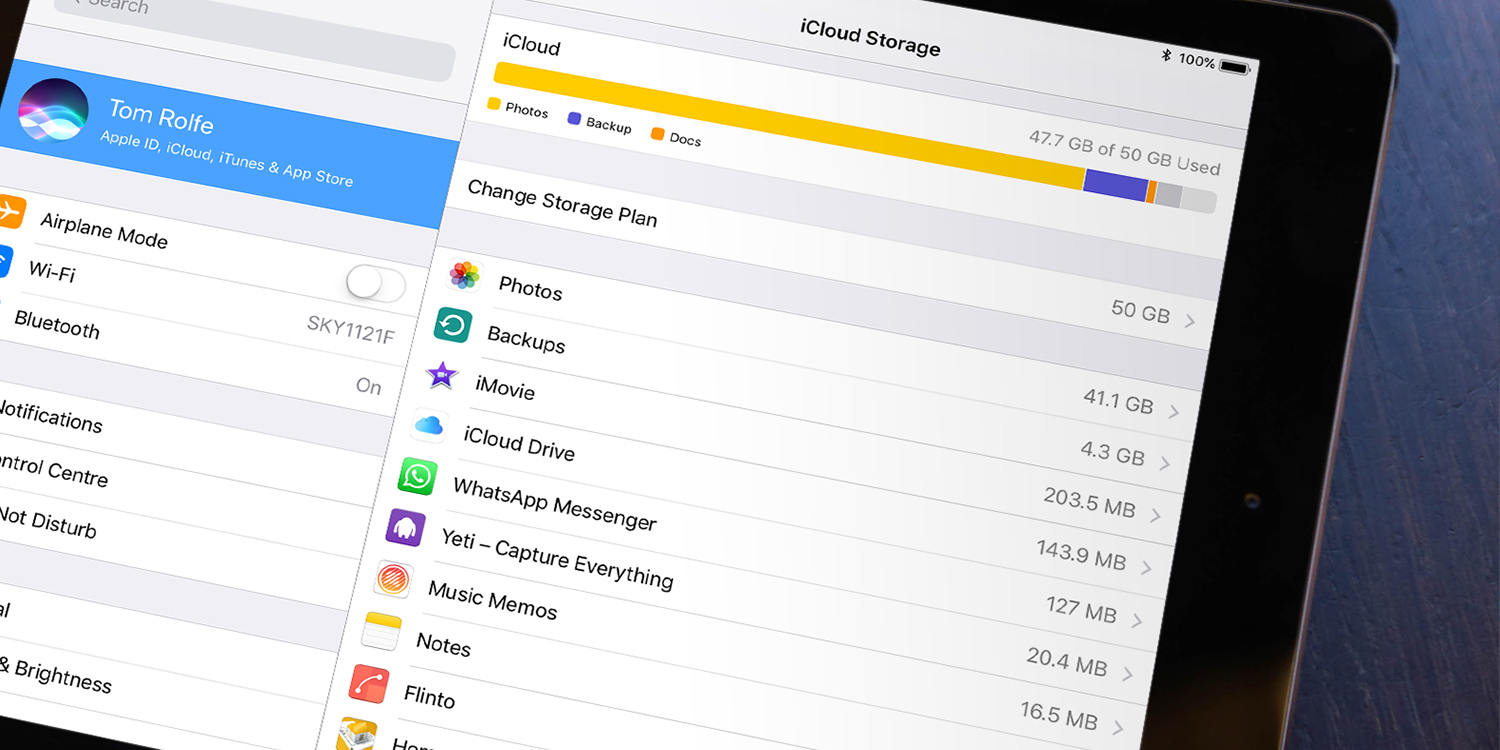Click the Bluetooth 'On' status text

point(369,385)
